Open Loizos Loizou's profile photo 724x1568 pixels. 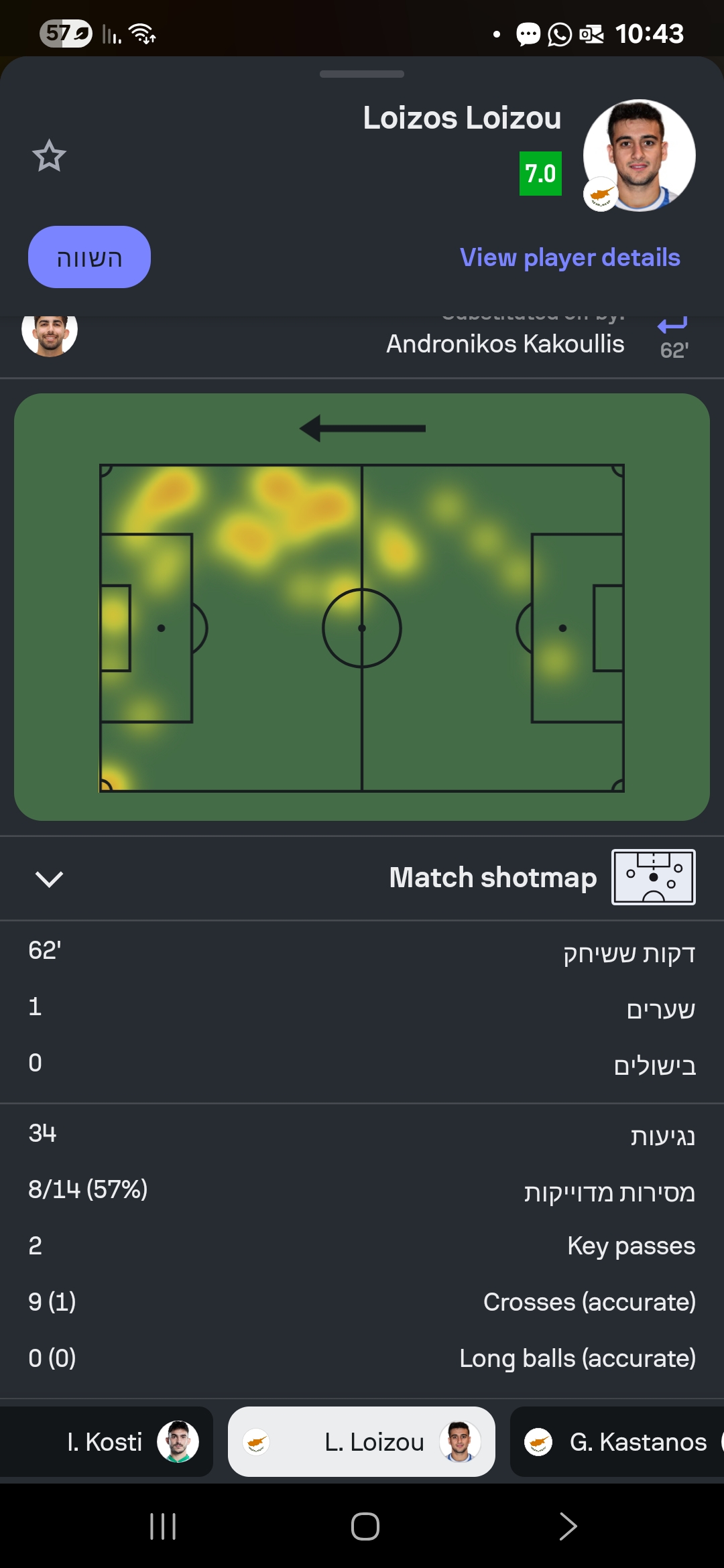pos(639,155)
